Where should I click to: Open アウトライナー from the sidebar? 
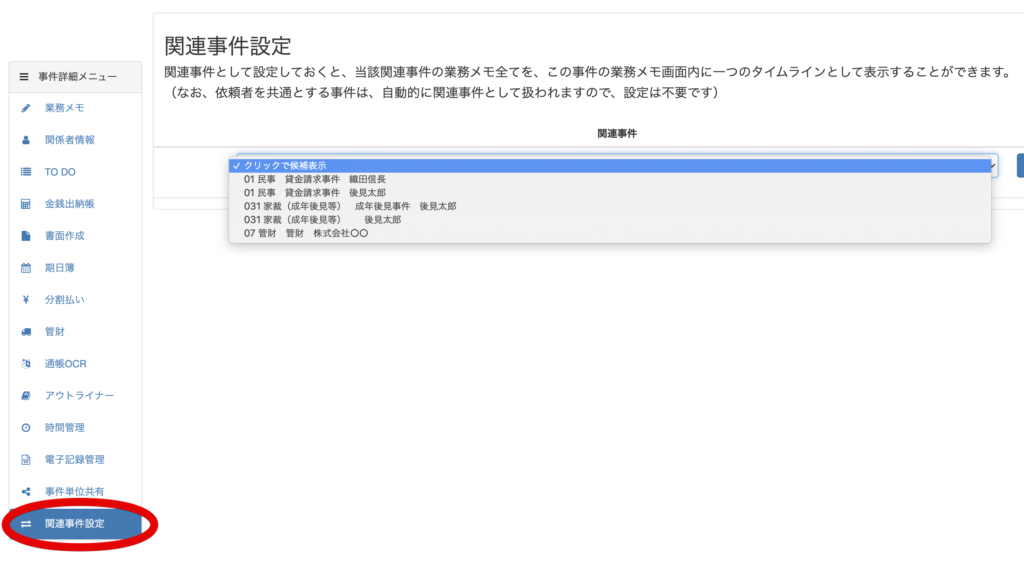[x=79, y=396]
